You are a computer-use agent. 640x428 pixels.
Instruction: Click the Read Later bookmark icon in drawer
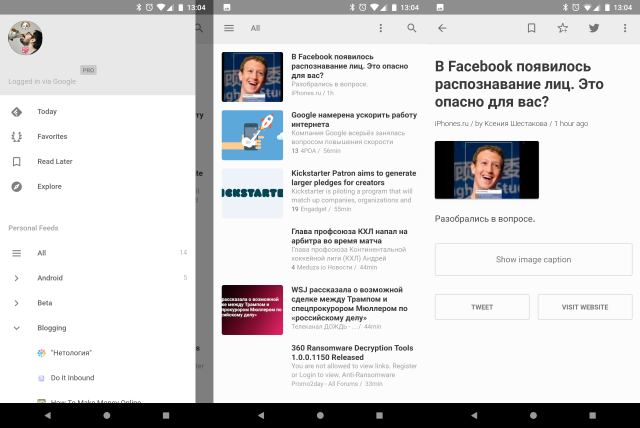(x=16, y=162)
